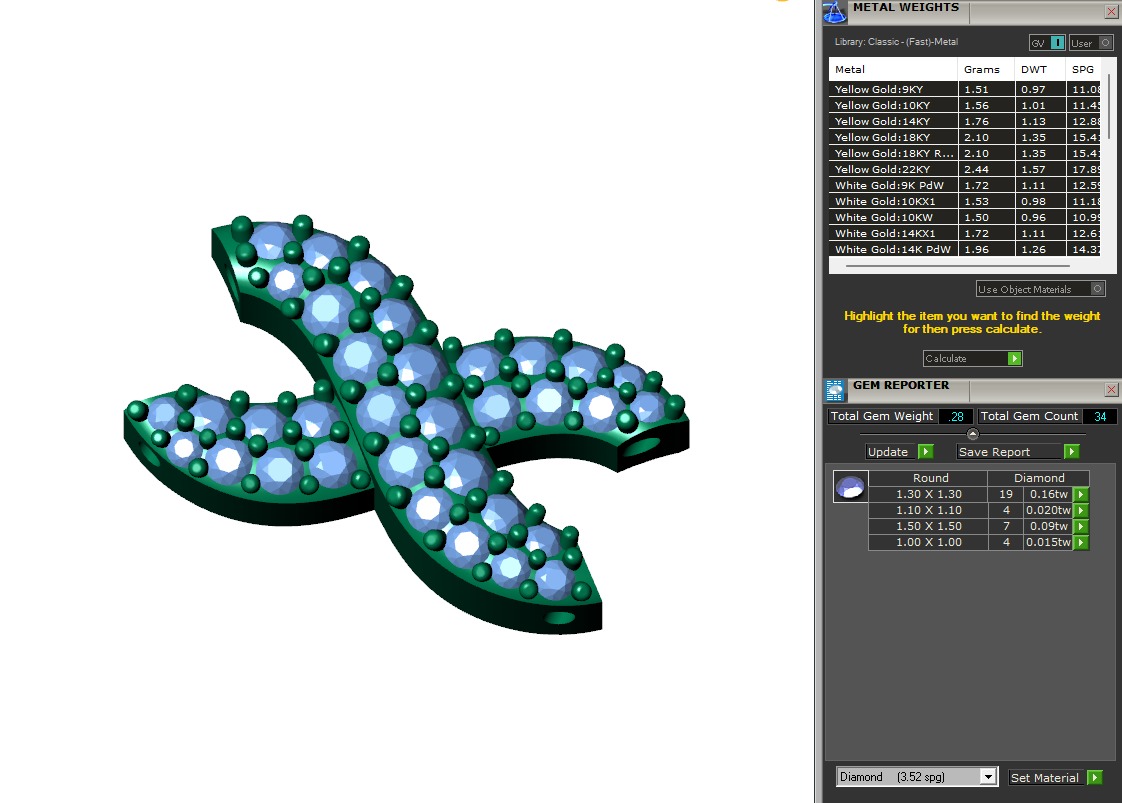Click the gem count 7 cell

[1006, 526]
